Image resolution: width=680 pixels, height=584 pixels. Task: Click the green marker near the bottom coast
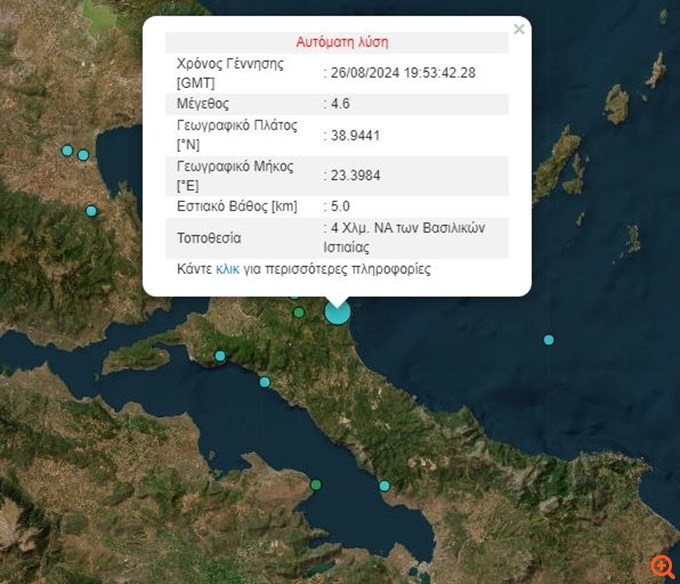pos(316,485)
